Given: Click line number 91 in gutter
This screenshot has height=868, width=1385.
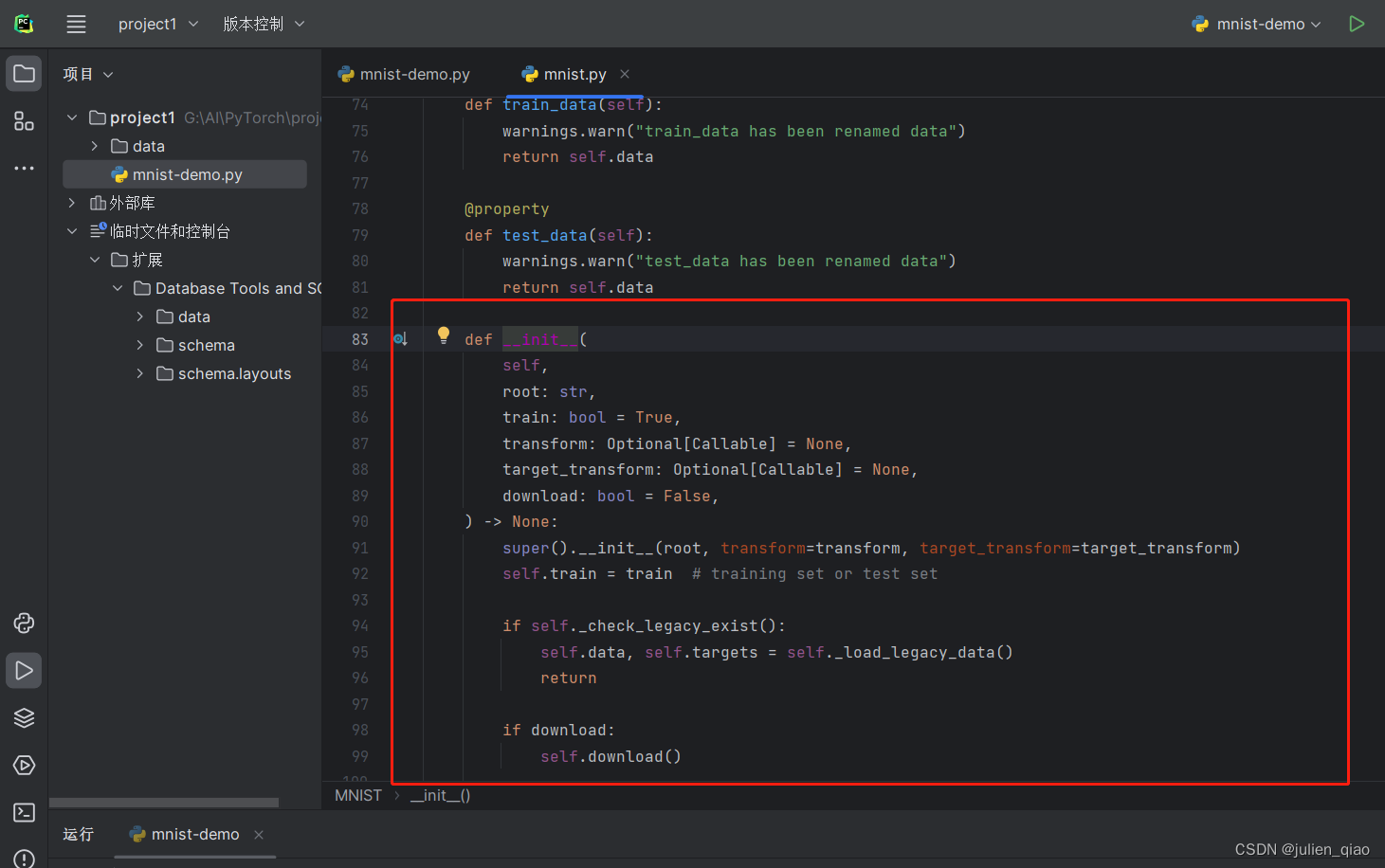Looking at the screenshot, I should (x=360, y=548).
